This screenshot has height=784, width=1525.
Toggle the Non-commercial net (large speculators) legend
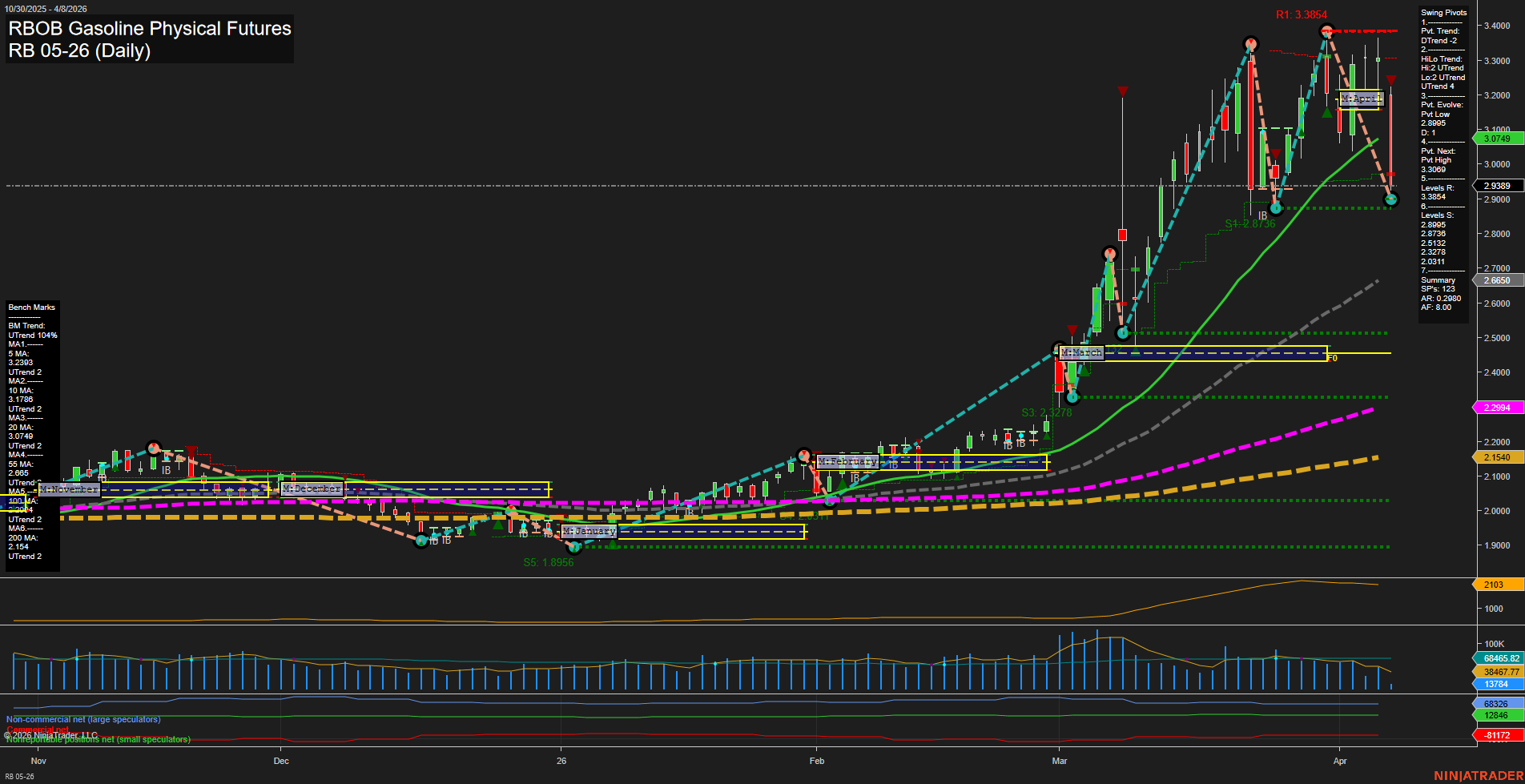tap(82, 719)
